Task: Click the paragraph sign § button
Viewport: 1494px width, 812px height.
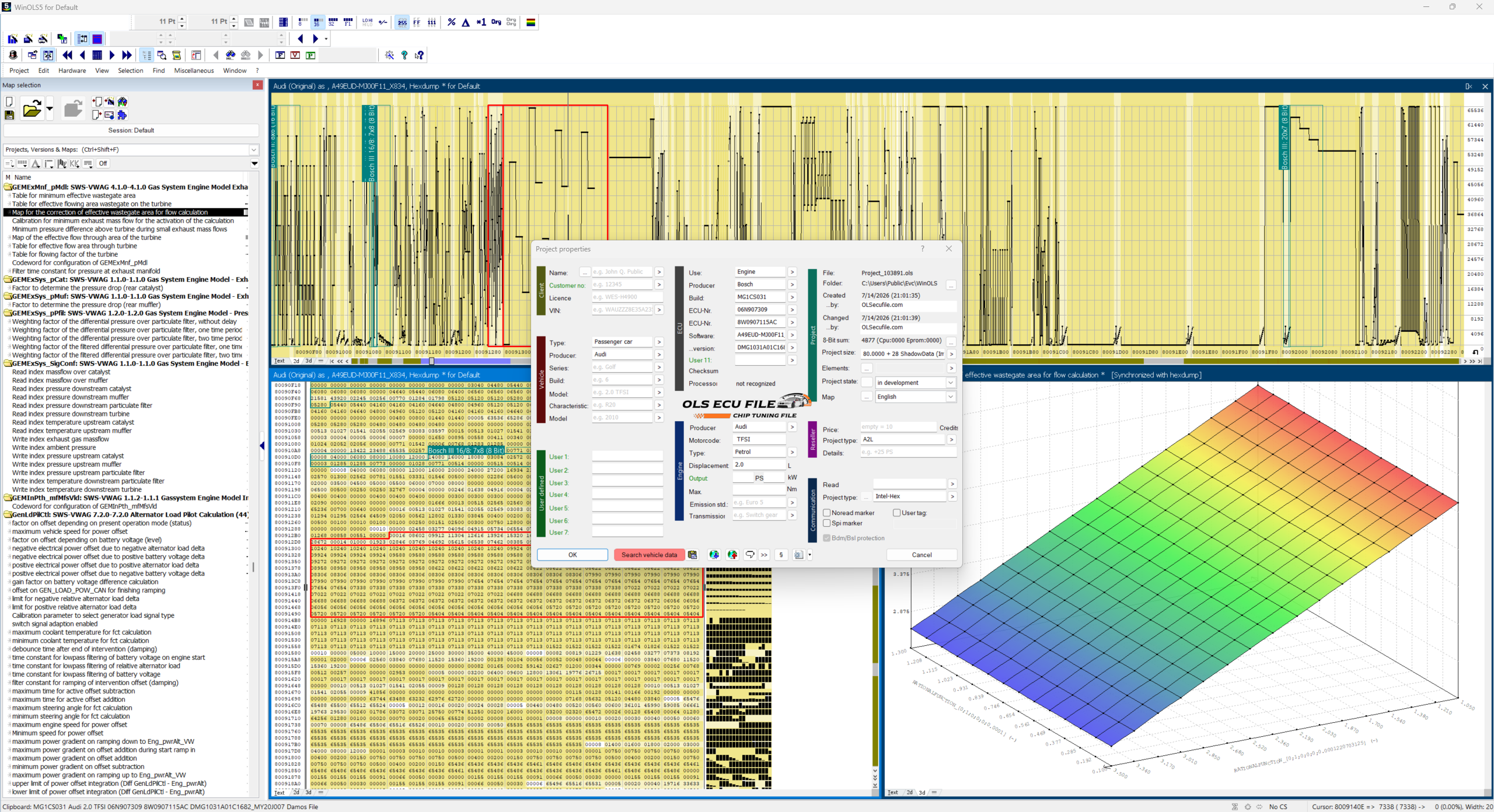Action: pyautogui.click(x=781, y=555)
